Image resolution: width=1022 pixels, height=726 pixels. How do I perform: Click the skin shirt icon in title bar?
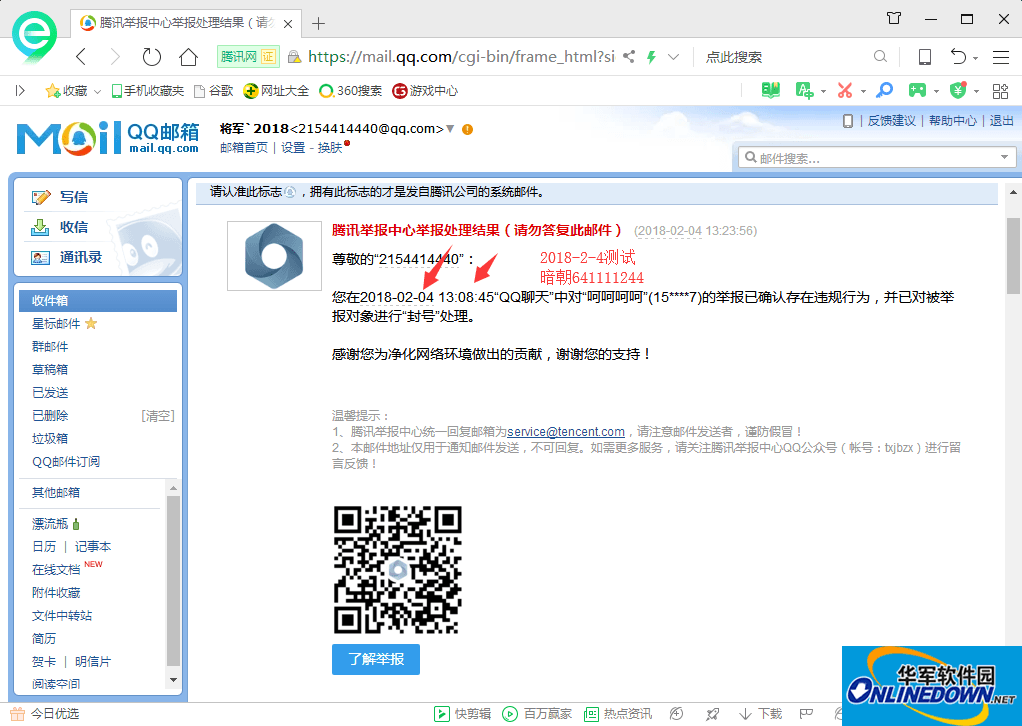pyautogui.click(x=894, y=18)
